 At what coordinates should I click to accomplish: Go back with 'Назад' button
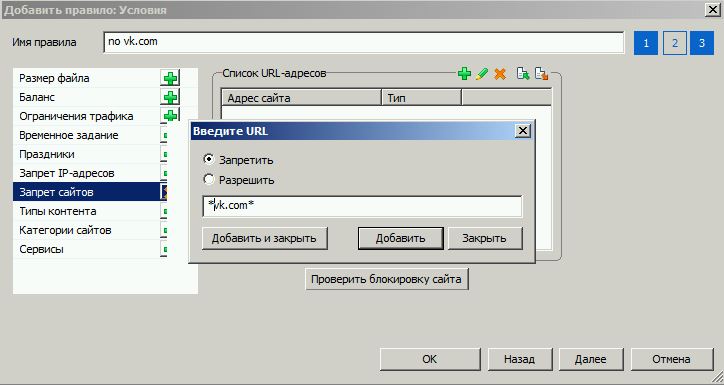tap(519, 359)
